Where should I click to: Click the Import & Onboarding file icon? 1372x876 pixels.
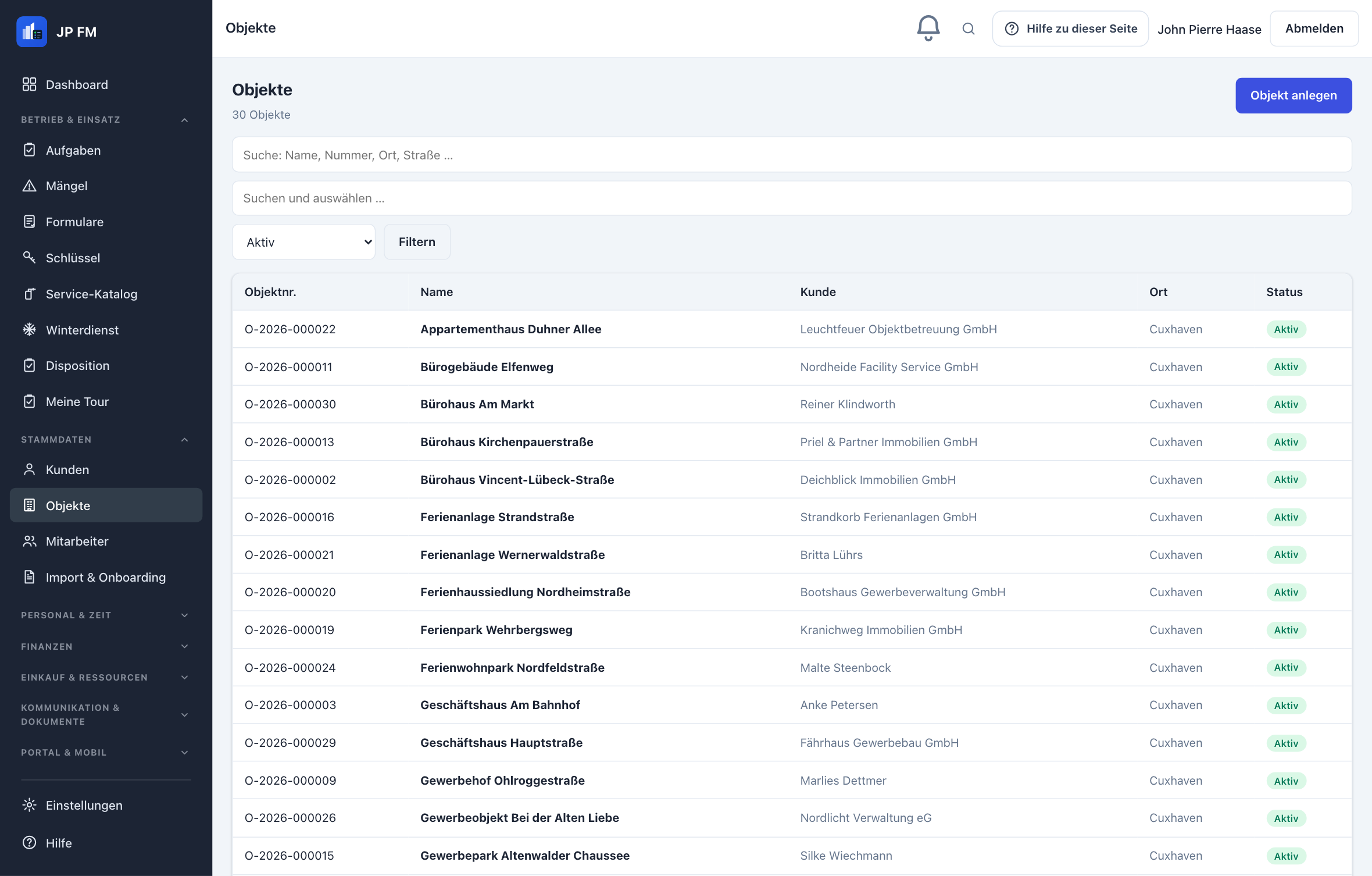29,577
